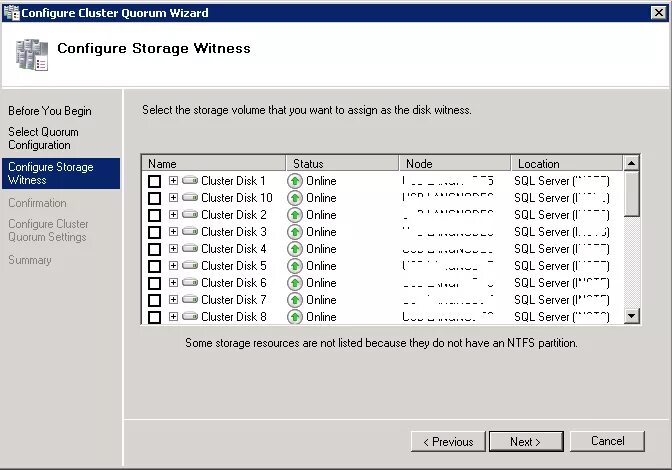Check the box for Cluster Disk 10
Screen dimensions: 672x470
coord(154,198)
